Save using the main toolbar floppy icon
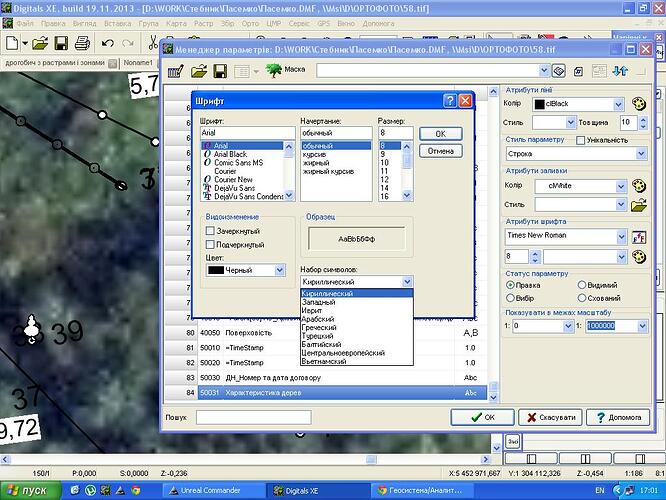The image size is (666, 500). (x=61, y=43)
